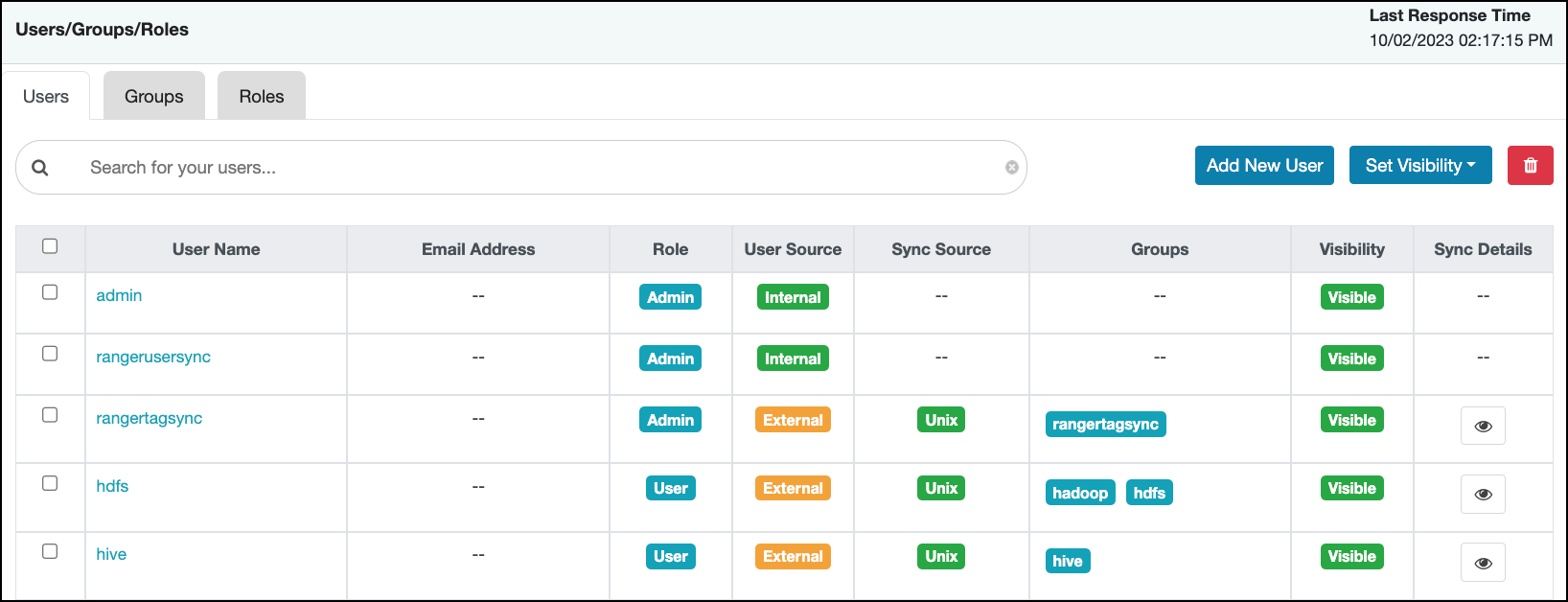Image resolution: width=1568 pixels, height=602 pixels.
Task: View sync details for rangertagsync
Action: click(1482, 426)
